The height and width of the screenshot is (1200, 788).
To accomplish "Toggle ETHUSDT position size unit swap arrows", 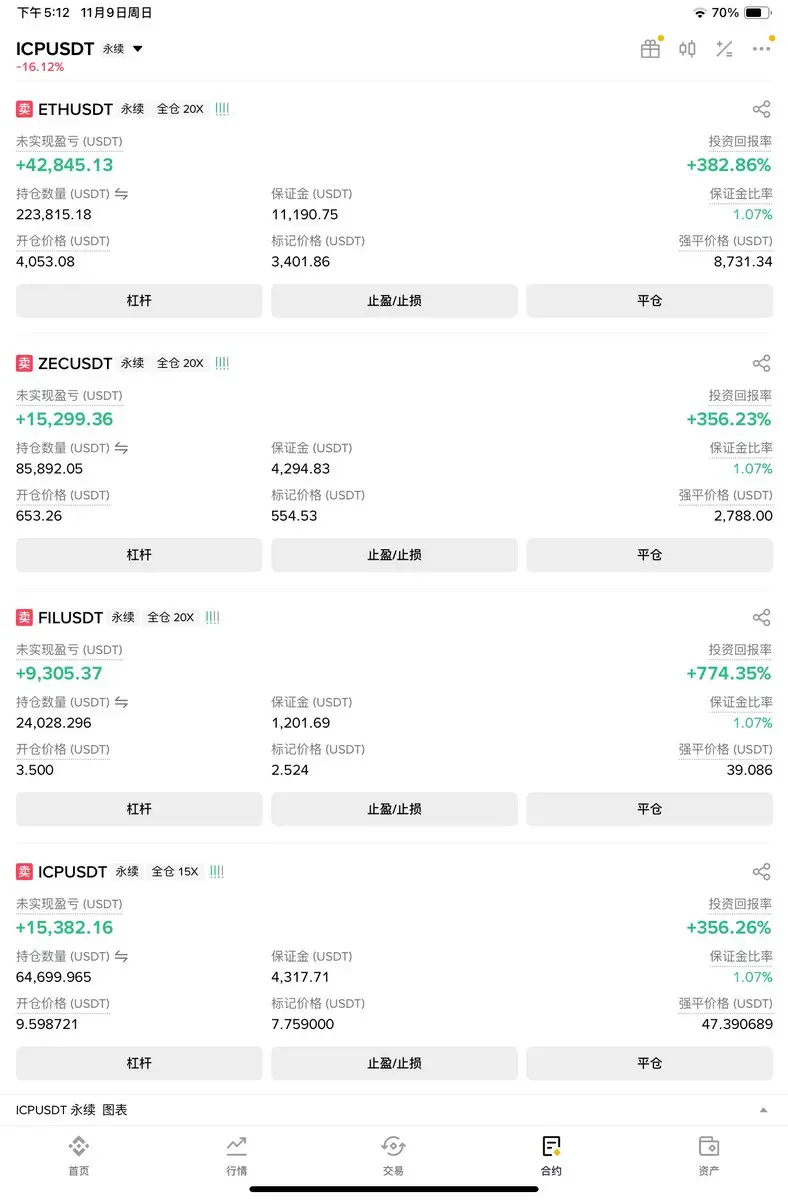I will tap(121, 194).
